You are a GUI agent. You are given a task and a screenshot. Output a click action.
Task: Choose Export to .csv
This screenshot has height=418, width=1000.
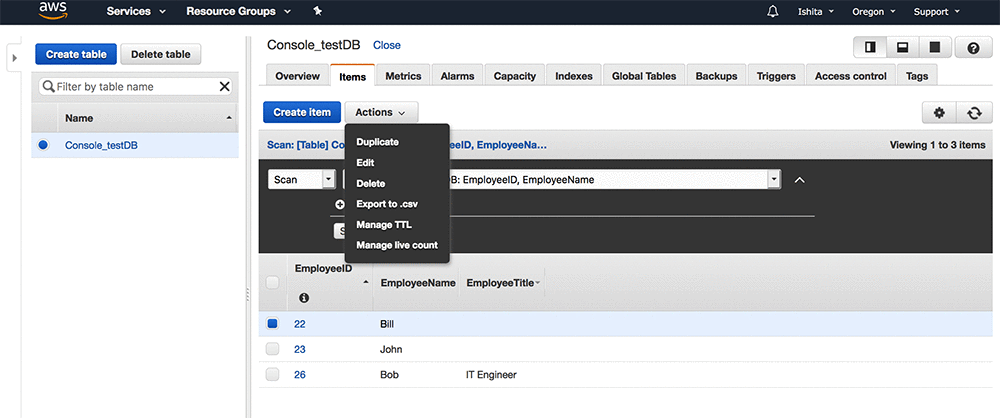(x=387, y=204)
